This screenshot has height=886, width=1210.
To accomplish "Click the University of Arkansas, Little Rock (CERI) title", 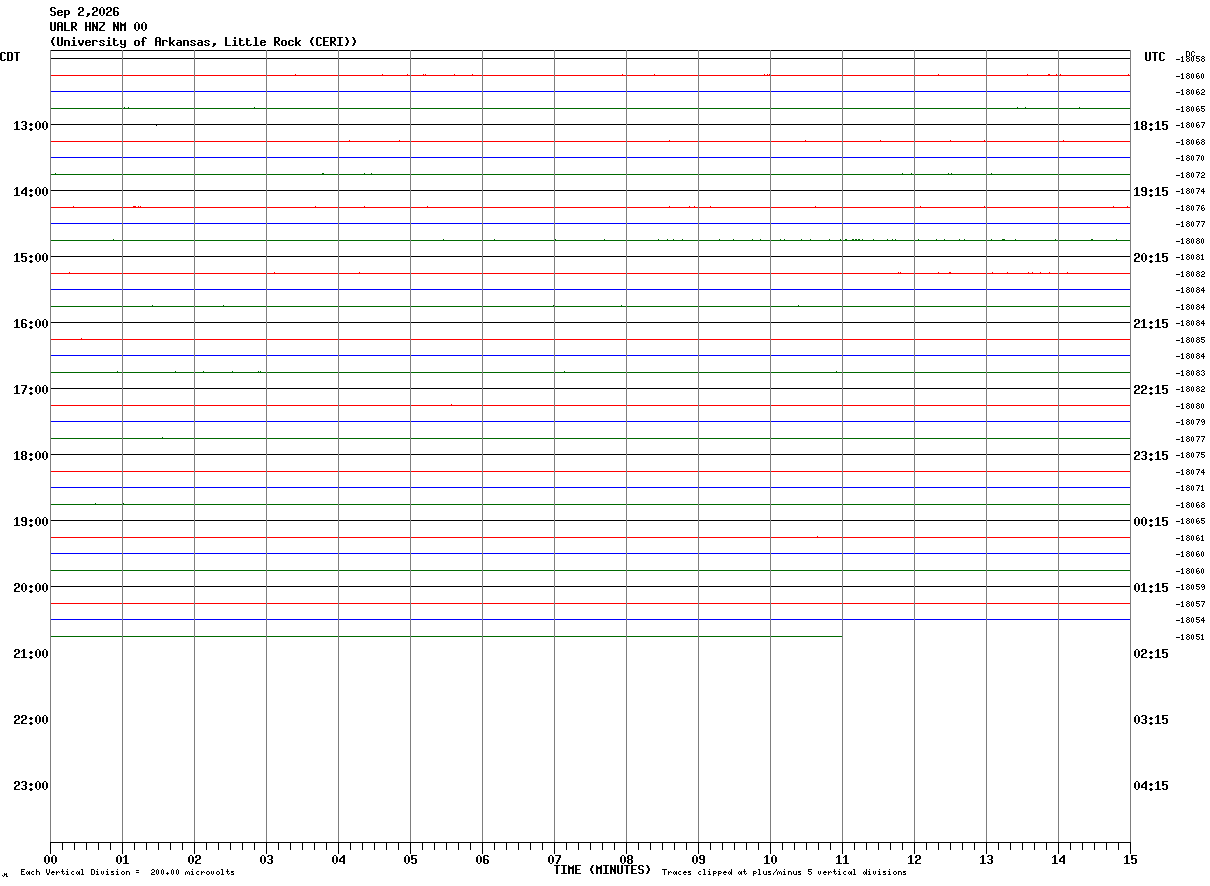I will pos(203,42).
